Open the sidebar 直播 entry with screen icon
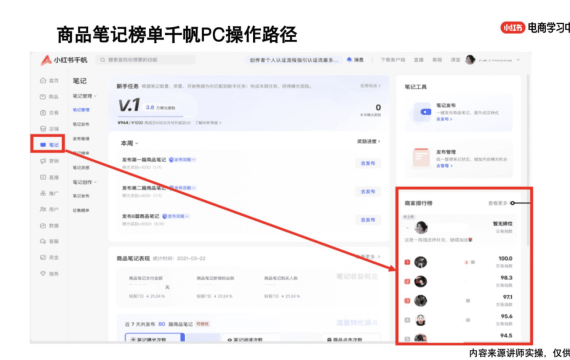The height and width of the screenshot is (360, 570). point(49,177)
